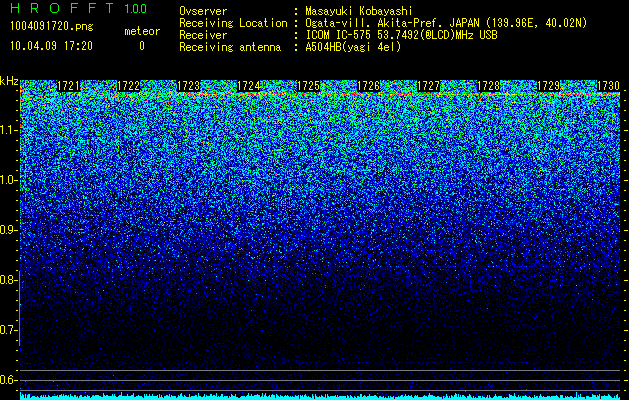Image resolution: width=629 pixels, height=400 pixels.
Task: Click the 1723 time marker
Action: (189, 86)
